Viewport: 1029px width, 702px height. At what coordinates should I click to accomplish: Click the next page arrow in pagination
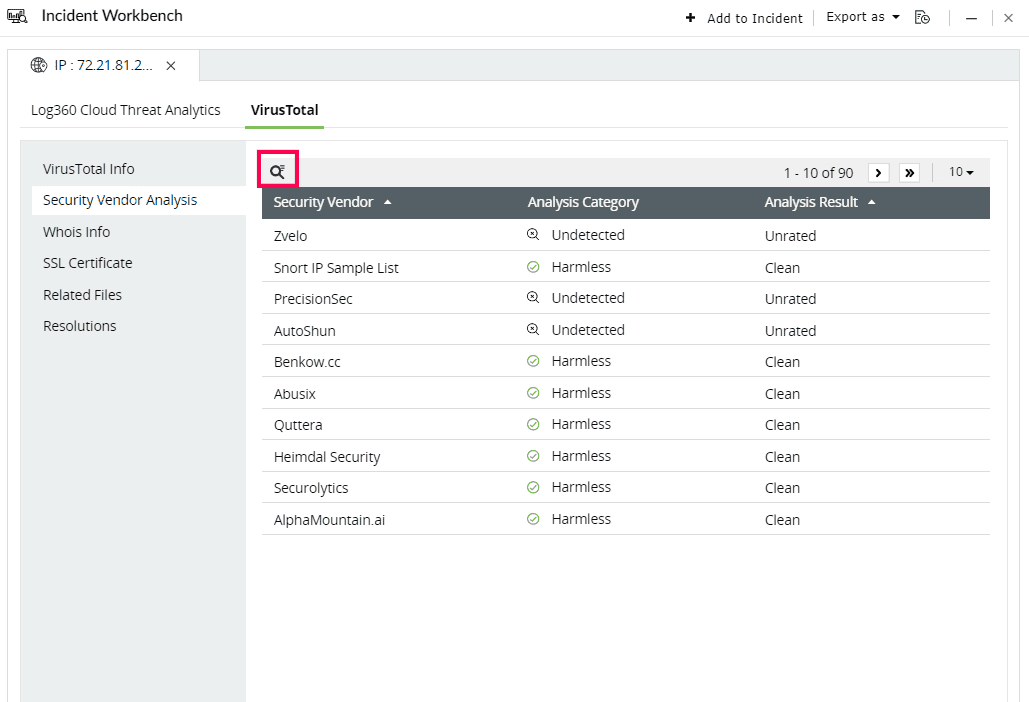[877, 172]
